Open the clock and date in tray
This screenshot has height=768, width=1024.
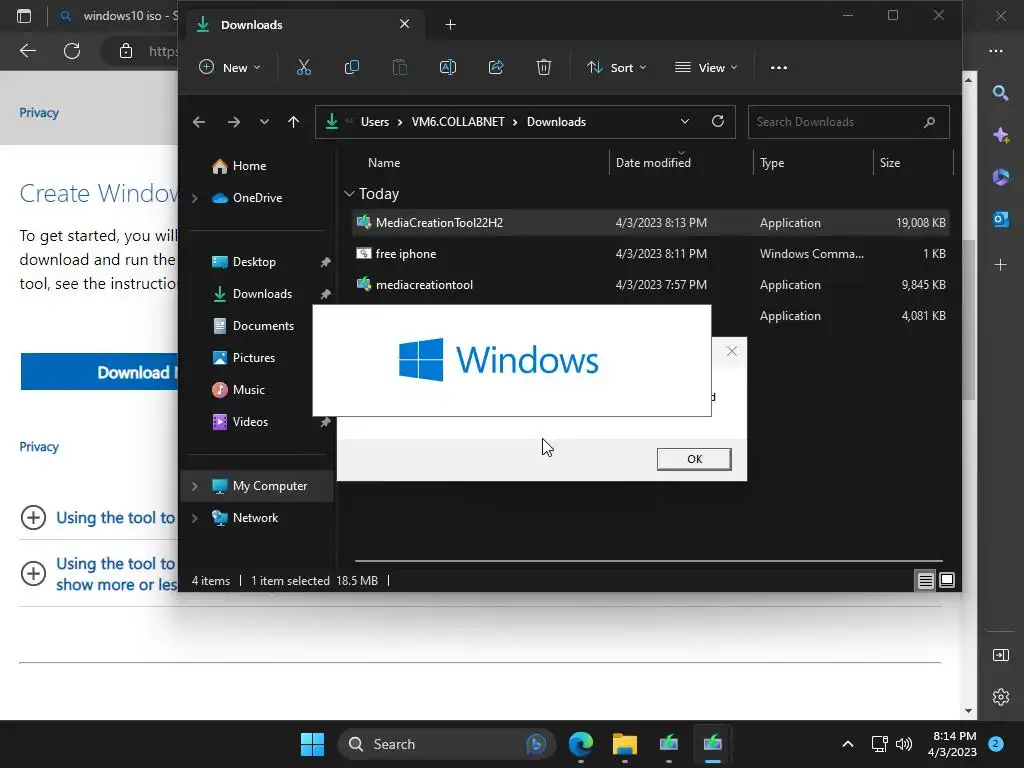[x=952, y=744]
